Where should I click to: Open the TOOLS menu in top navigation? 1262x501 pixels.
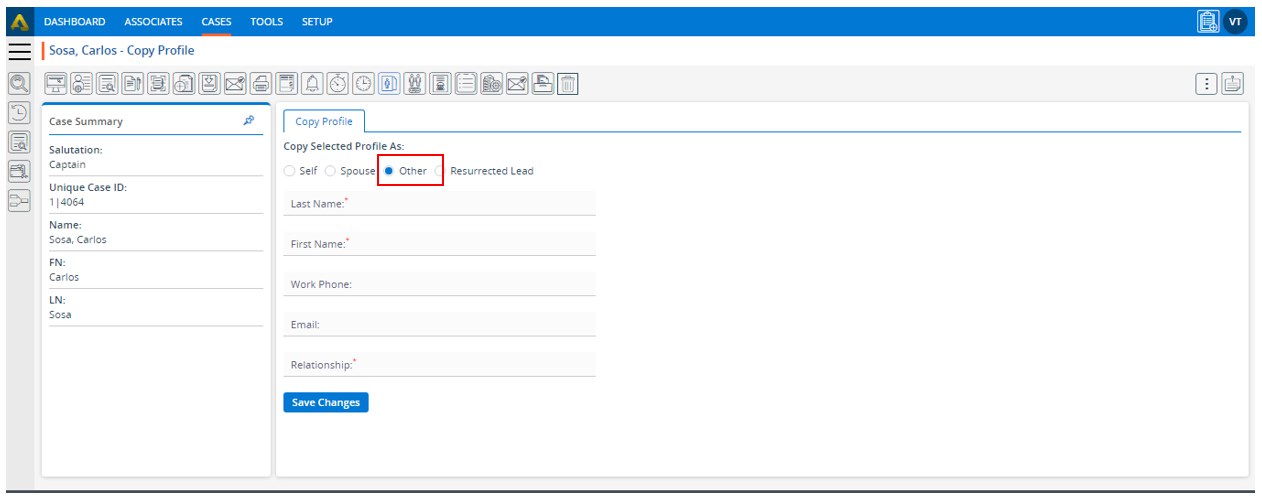[266, 21]
